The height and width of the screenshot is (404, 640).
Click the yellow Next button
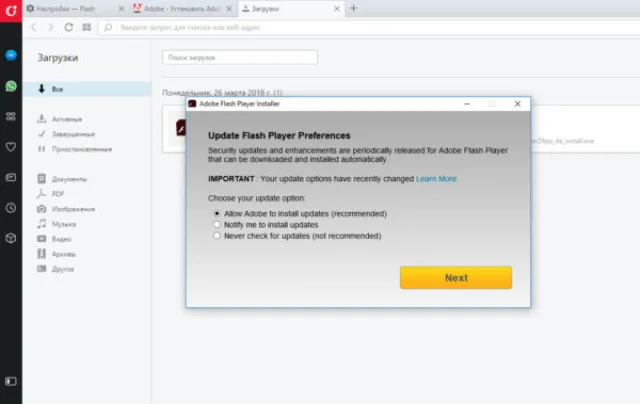tap(456, 277)
